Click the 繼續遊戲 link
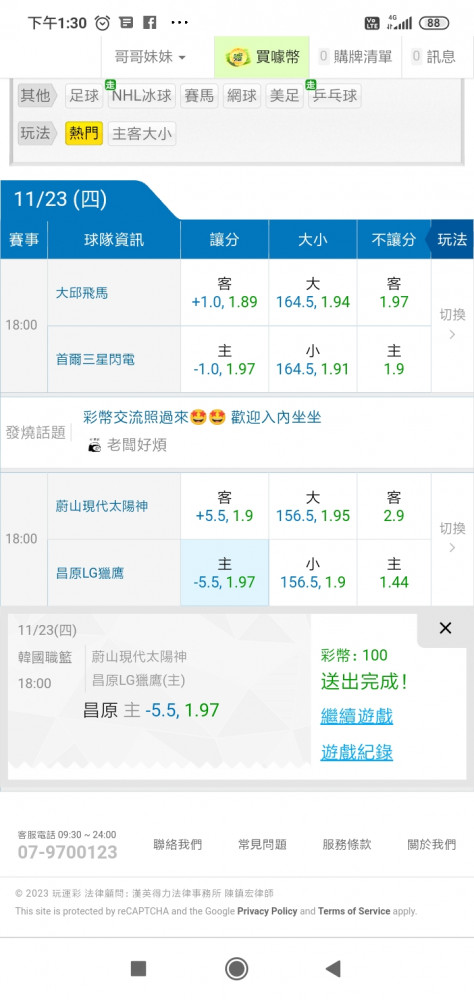 357,716
